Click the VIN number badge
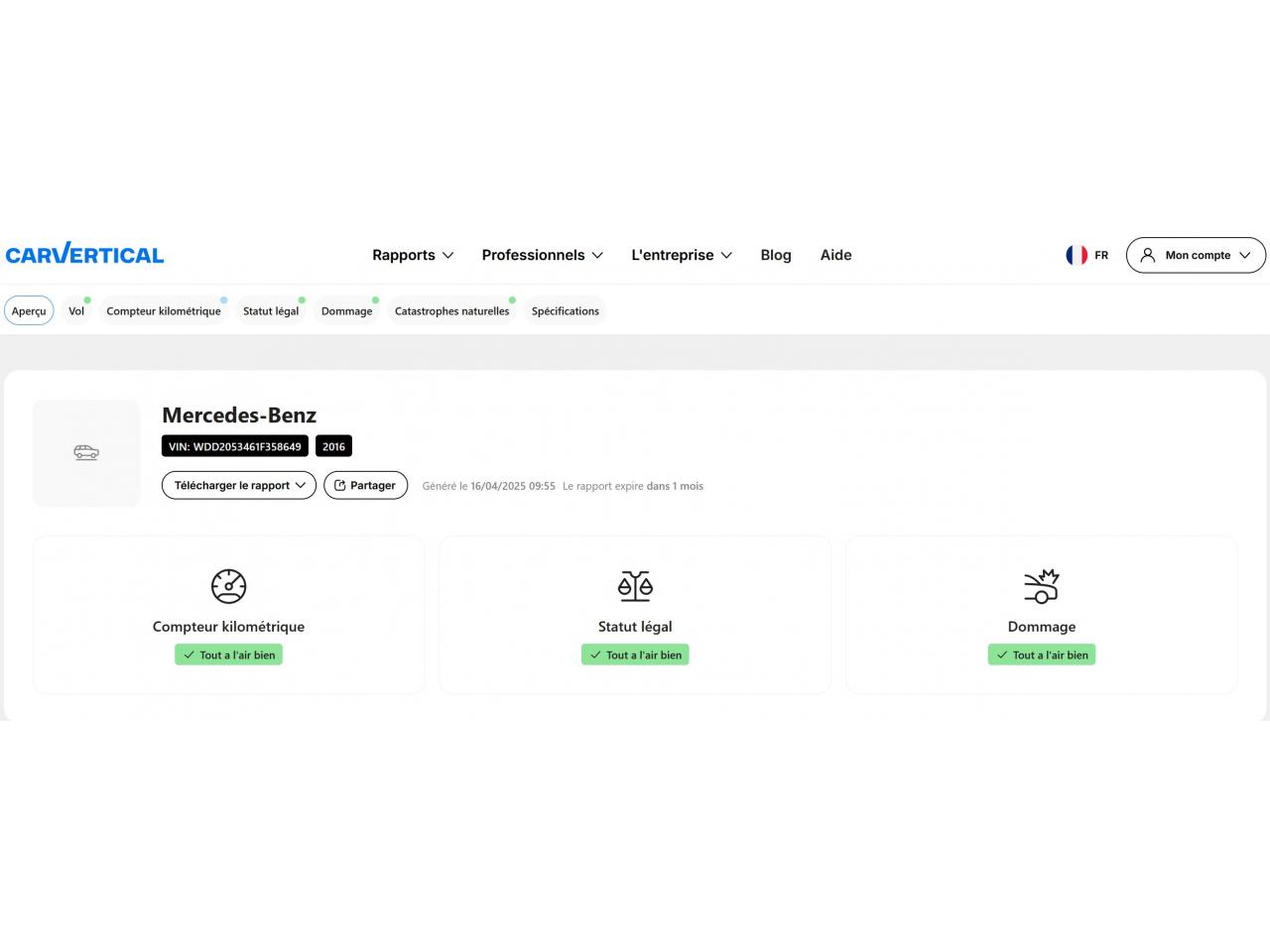Viewport: 1270px width, 952px height. click(235, 447)
